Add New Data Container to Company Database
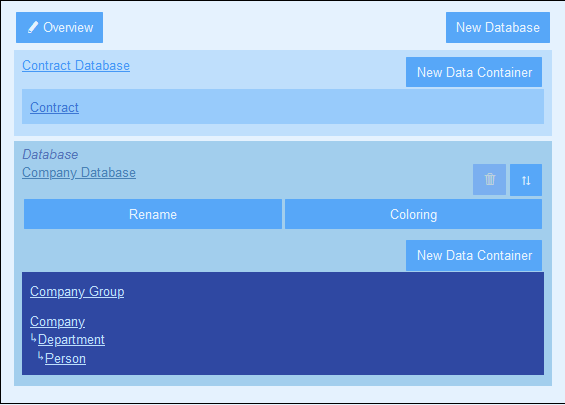 click(x=474, y=255)
